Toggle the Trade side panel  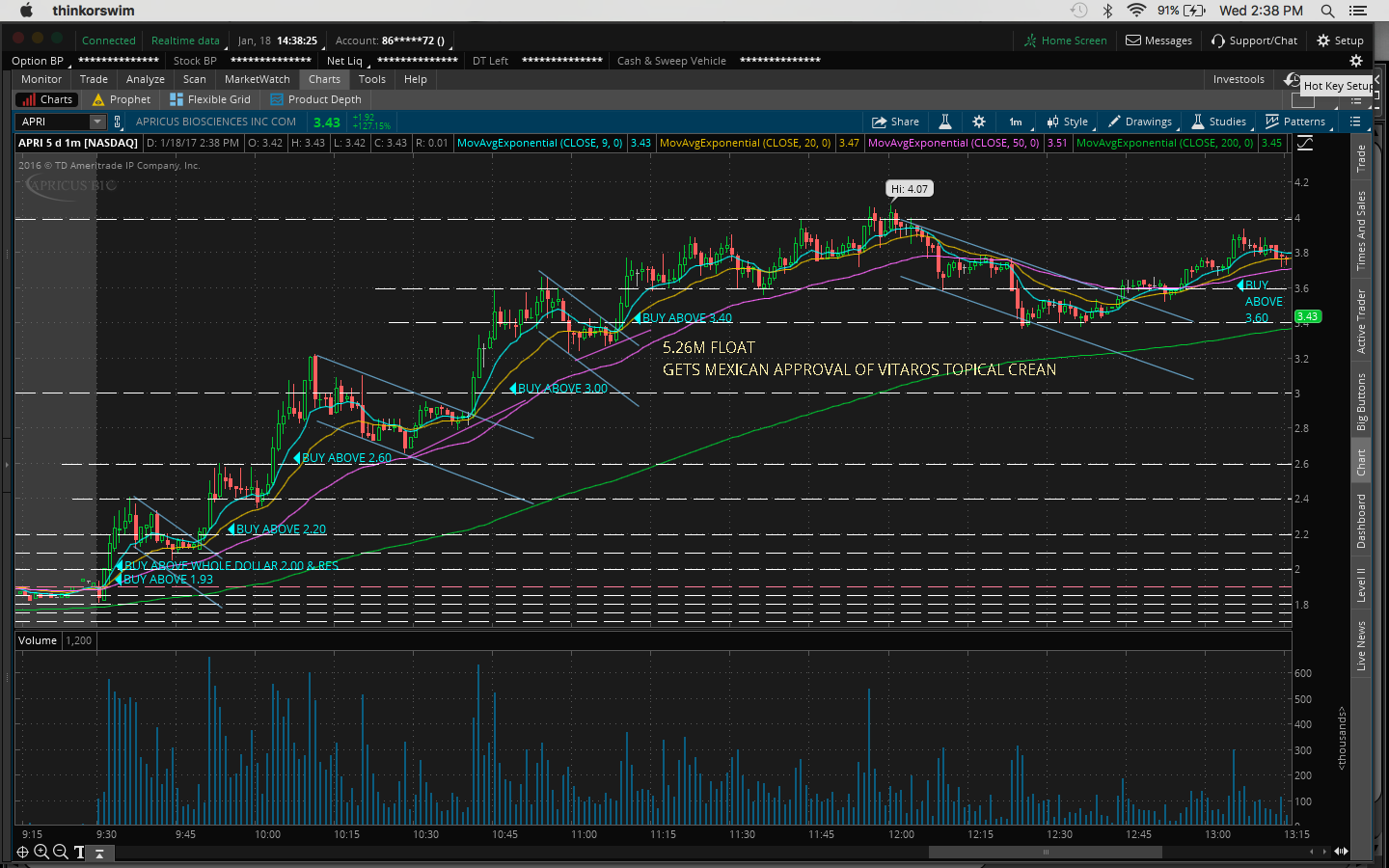tap(1361, 158)
